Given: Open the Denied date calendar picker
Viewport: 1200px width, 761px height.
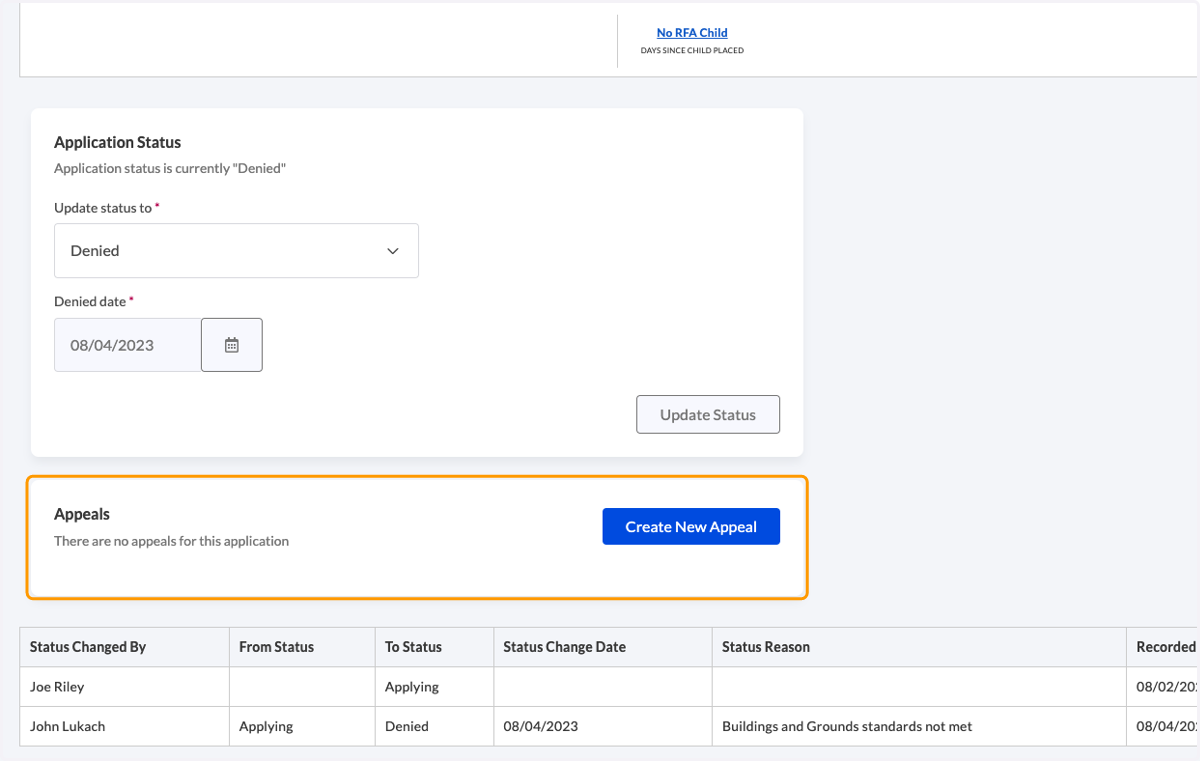Looking at the screenshot, I should click(232, 345).
